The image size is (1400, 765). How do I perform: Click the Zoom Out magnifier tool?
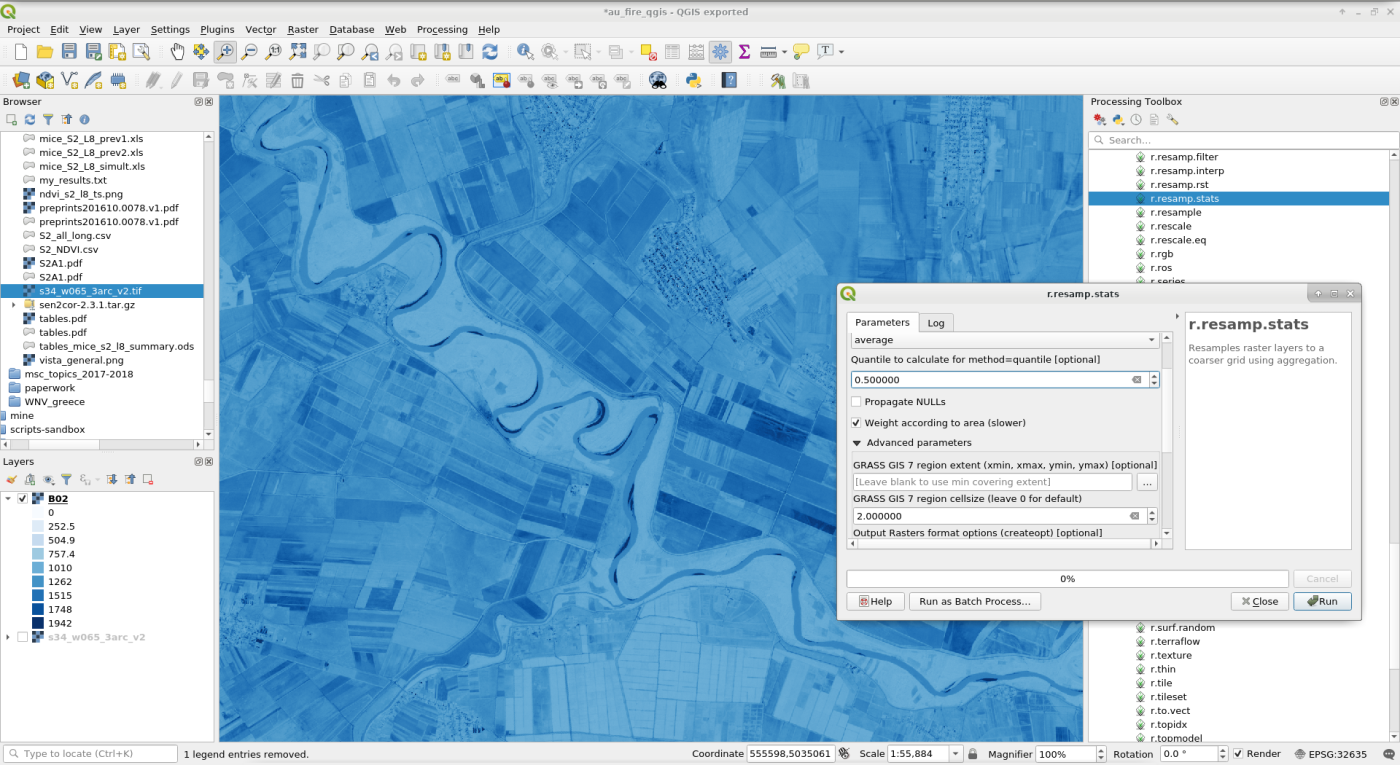[x=249, y=51]
